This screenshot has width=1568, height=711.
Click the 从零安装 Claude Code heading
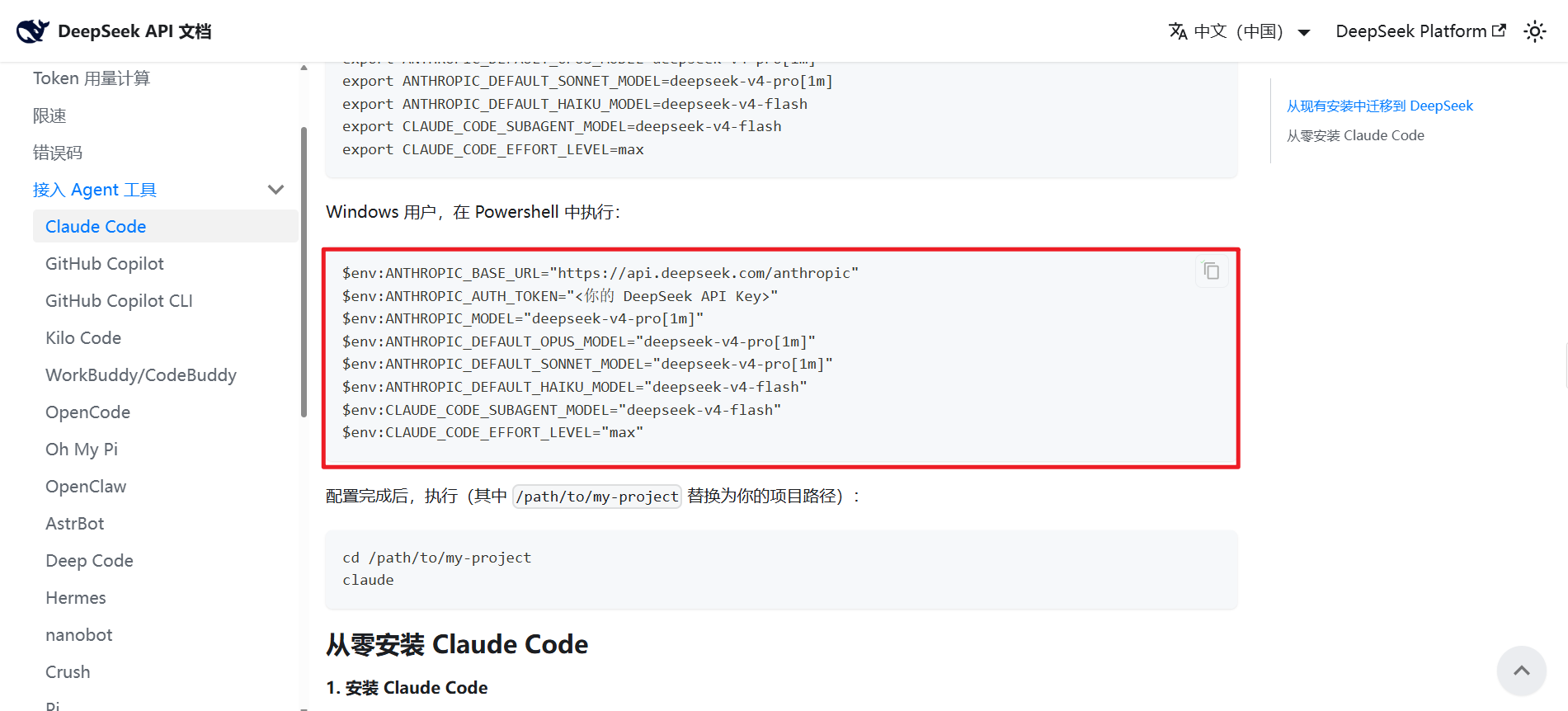tap(457, 644)
